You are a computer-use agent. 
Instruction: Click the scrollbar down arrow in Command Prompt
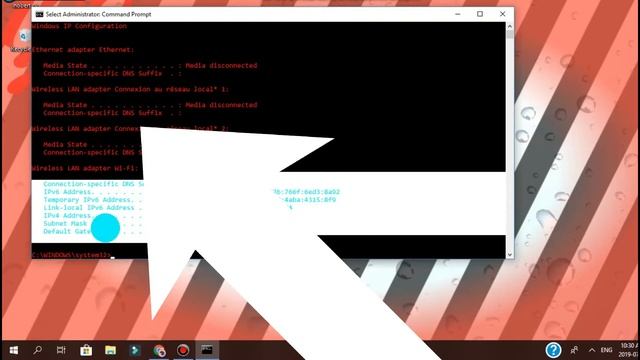point(509,255)
